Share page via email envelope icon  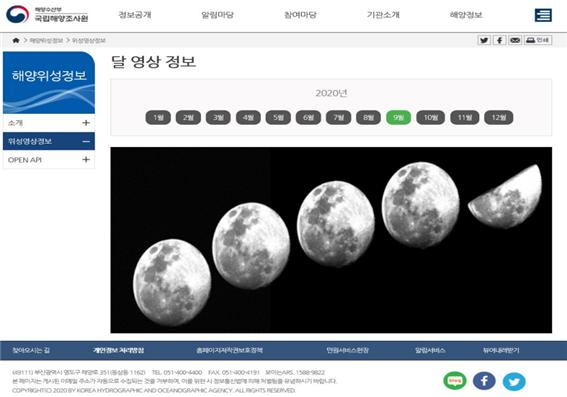pyautogui.click(x=515, y=40)
